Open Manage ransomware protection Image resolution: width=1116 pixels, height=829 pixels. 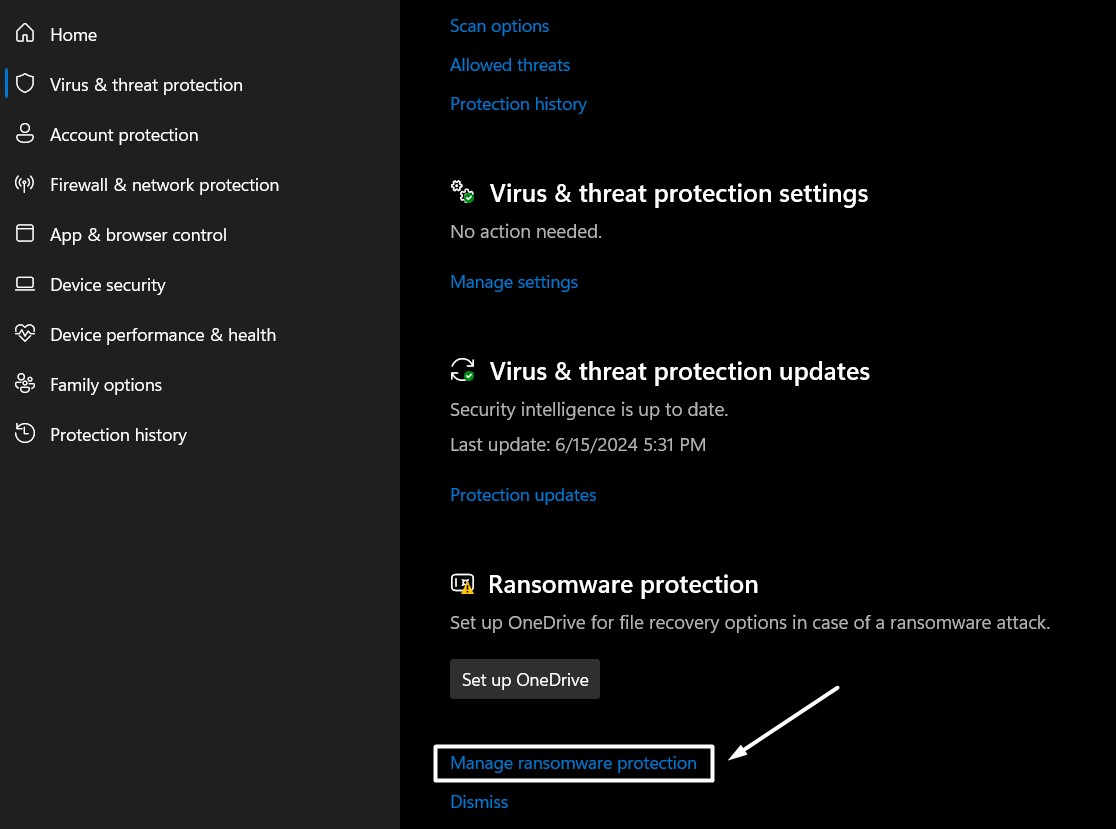(573, 763)
